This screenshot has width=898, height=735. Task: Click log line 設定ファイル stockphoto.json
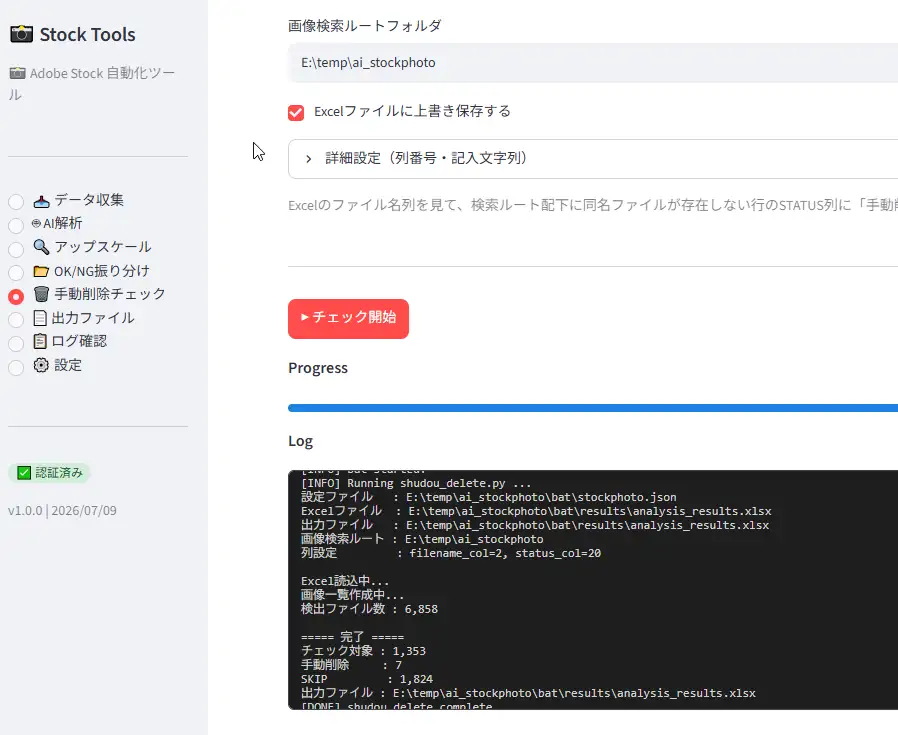coord(489,497)
